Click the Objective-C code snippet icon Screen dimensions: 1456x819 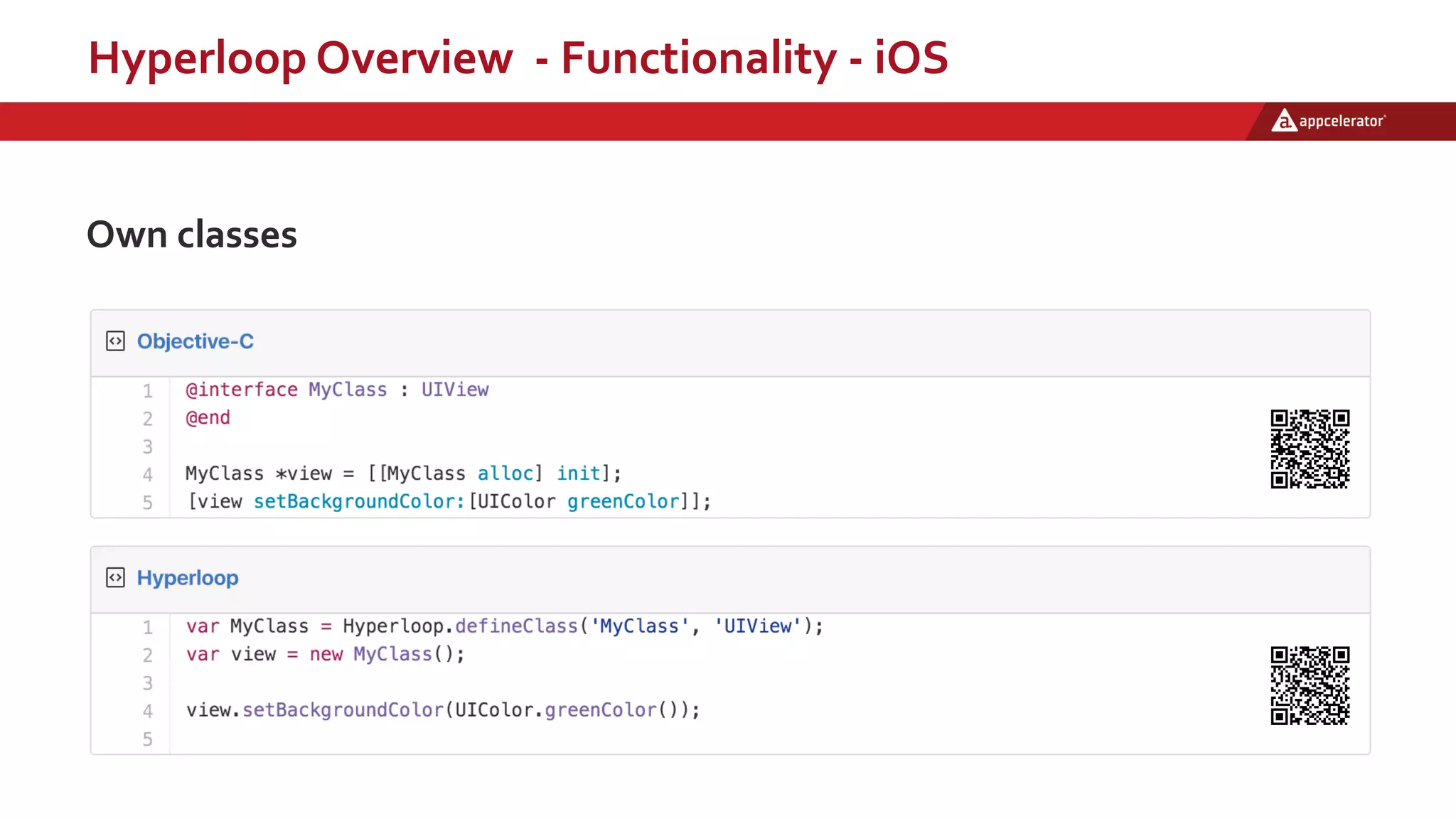click(115, 341)
